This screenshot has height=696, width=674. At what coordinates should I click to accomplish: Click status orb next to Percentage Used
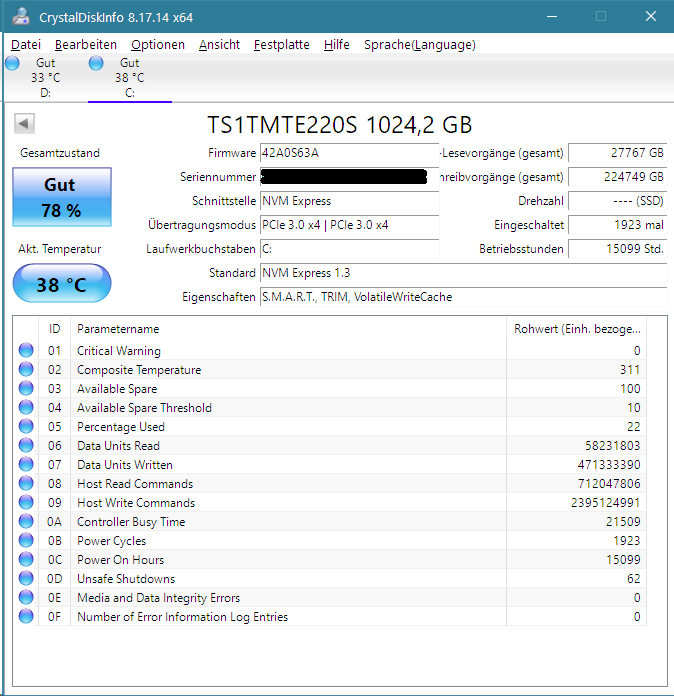(x=26, y=427)
